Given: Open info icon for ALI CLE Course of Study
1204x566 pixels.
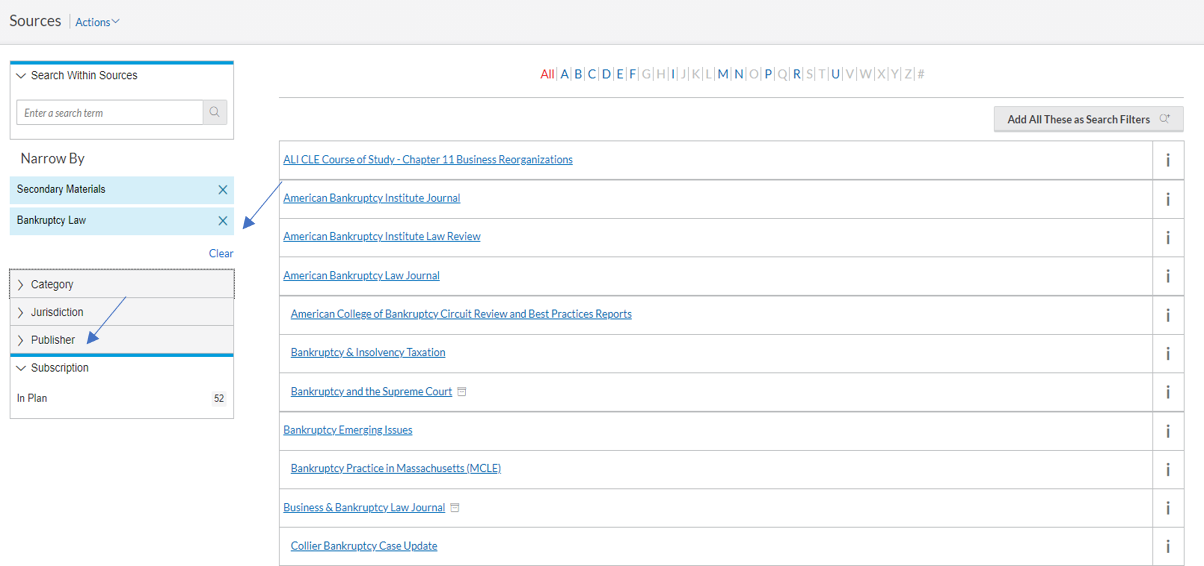Looking at the screenshot, I should pyautogui.click(x=1168, y=160).
